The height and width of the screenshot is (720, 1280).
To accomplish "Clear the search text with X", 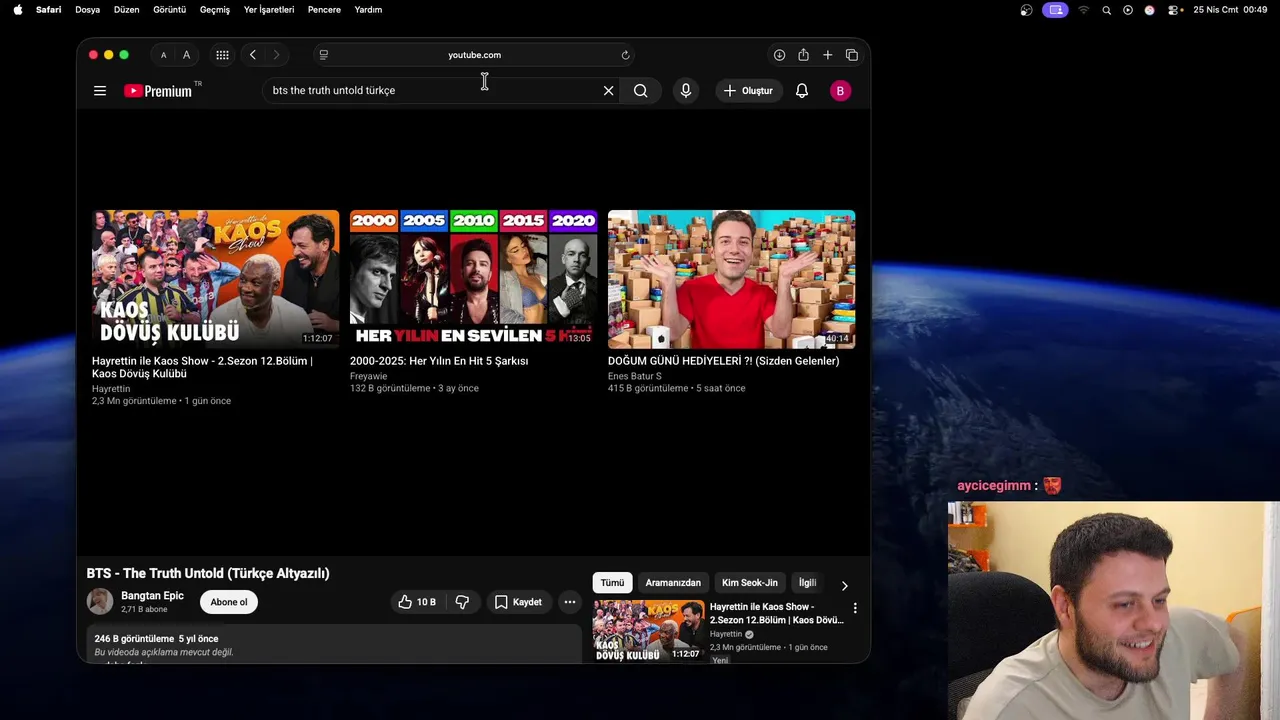I will (608, 91).
